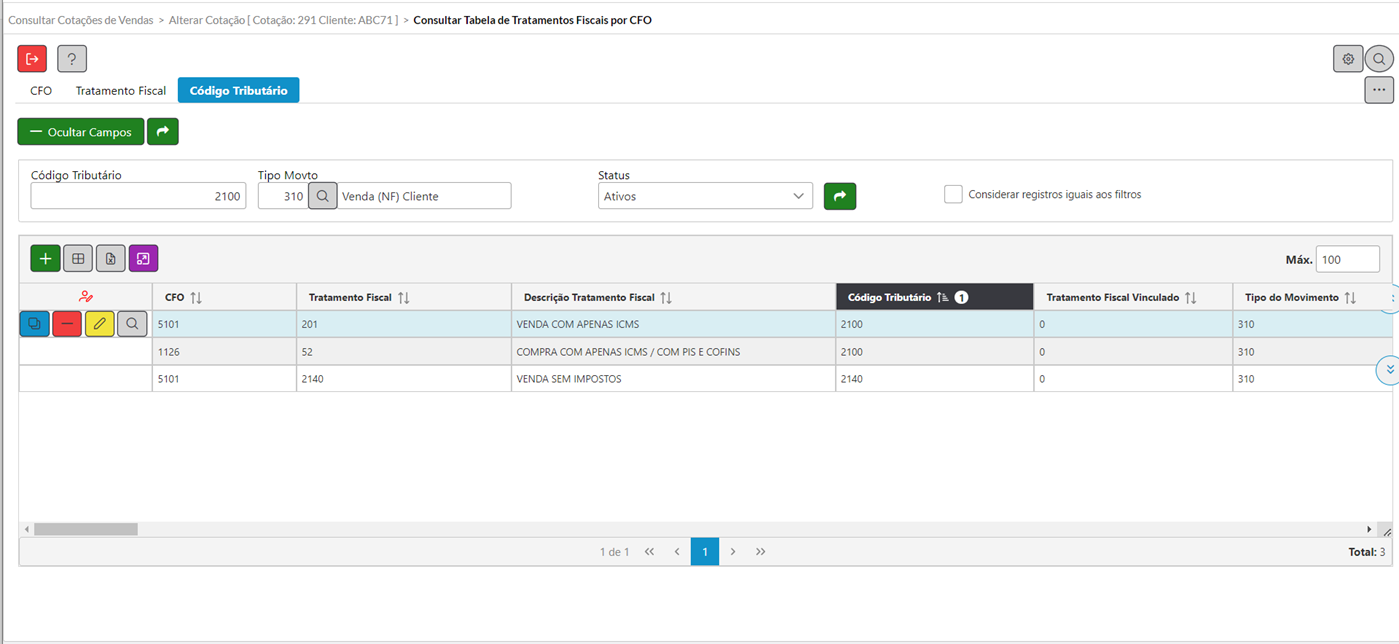Click the red exit icon button
1399x644 pixels.
tap(32, 59)
